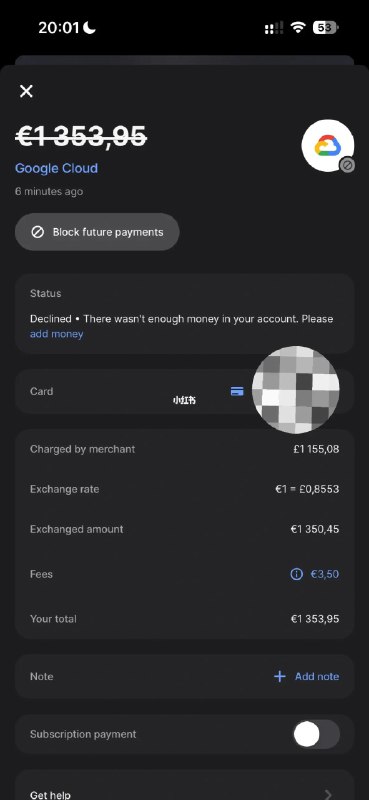
Task: Tap the Google Cloud merchant logo
Action: tap(328, 146)
